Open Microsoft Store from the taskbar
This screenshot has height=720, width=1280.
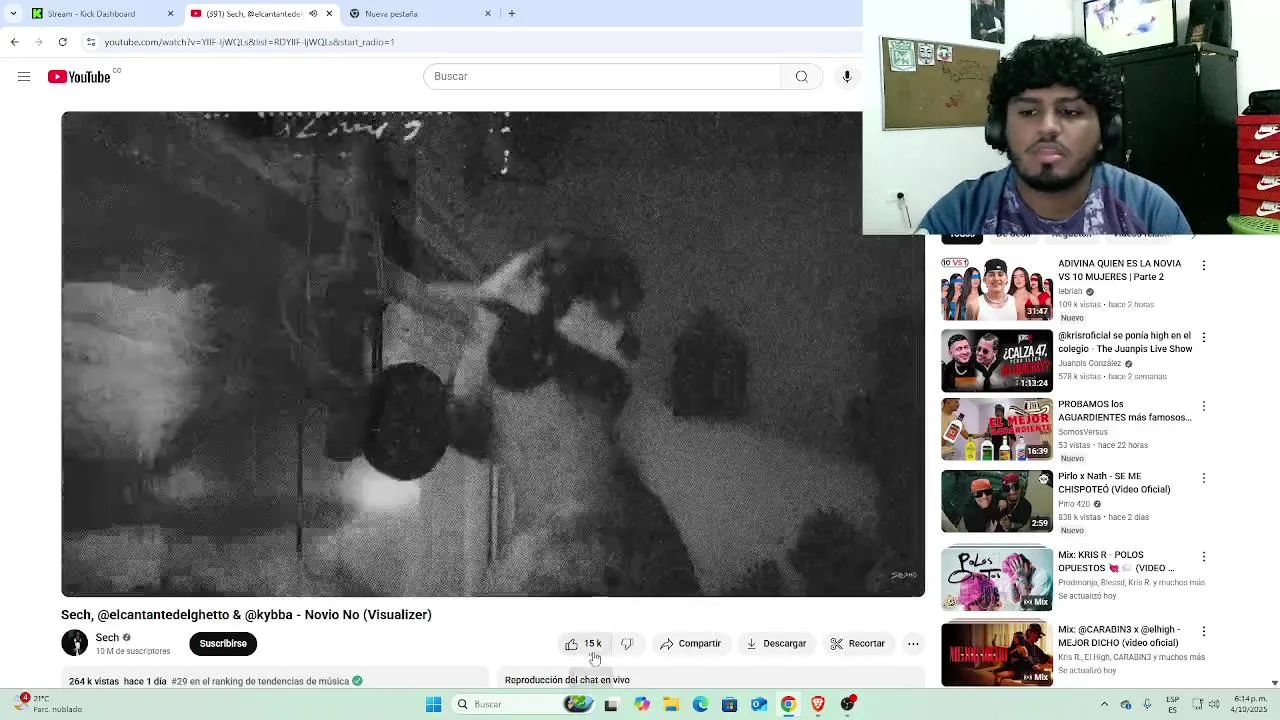729,705
